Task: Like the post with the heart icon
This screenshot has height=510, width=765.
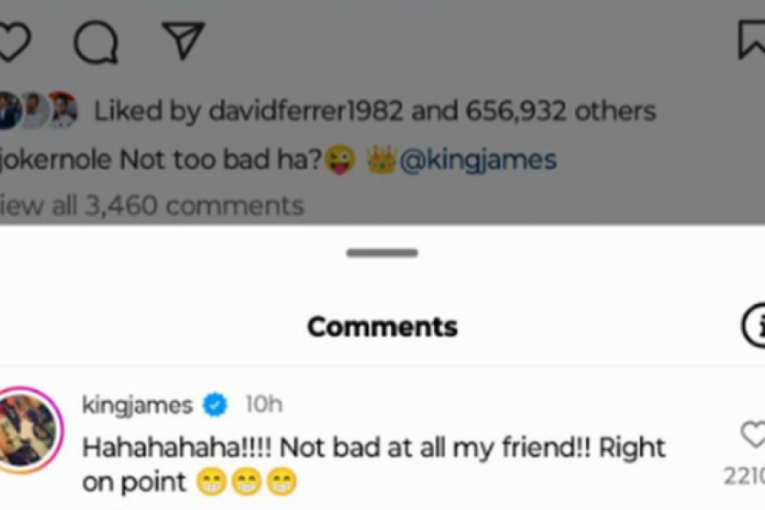Action: coord(14,42)
